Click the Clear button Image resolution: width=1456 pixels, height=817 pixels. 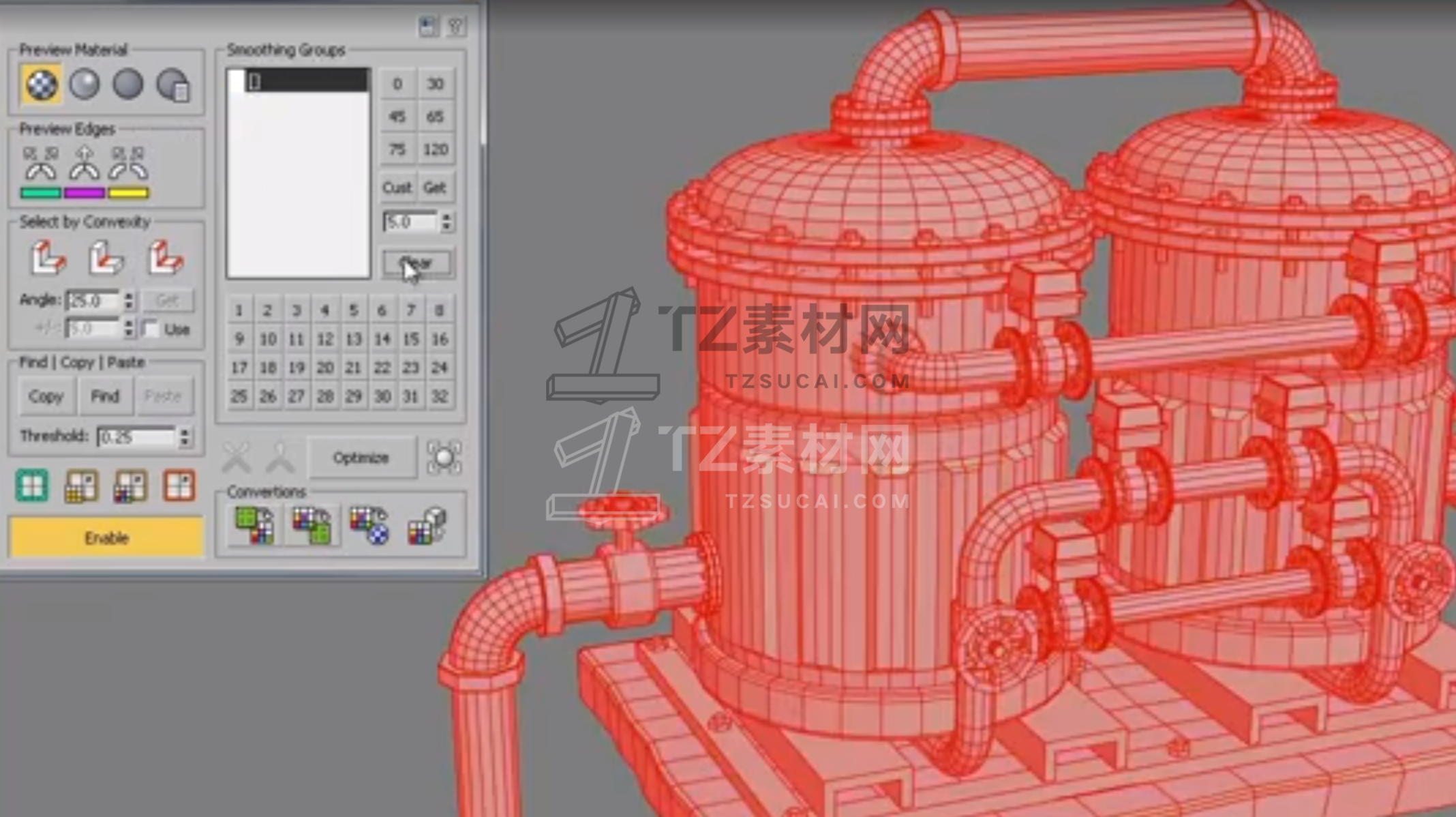[416, 263]
